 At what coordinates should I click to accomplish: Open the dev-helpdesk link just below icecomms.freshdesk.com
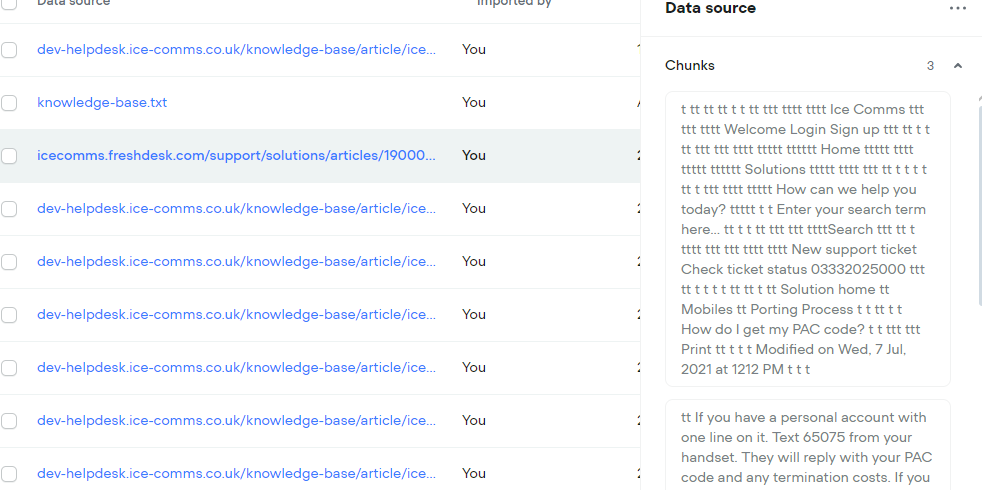point(236,208)
